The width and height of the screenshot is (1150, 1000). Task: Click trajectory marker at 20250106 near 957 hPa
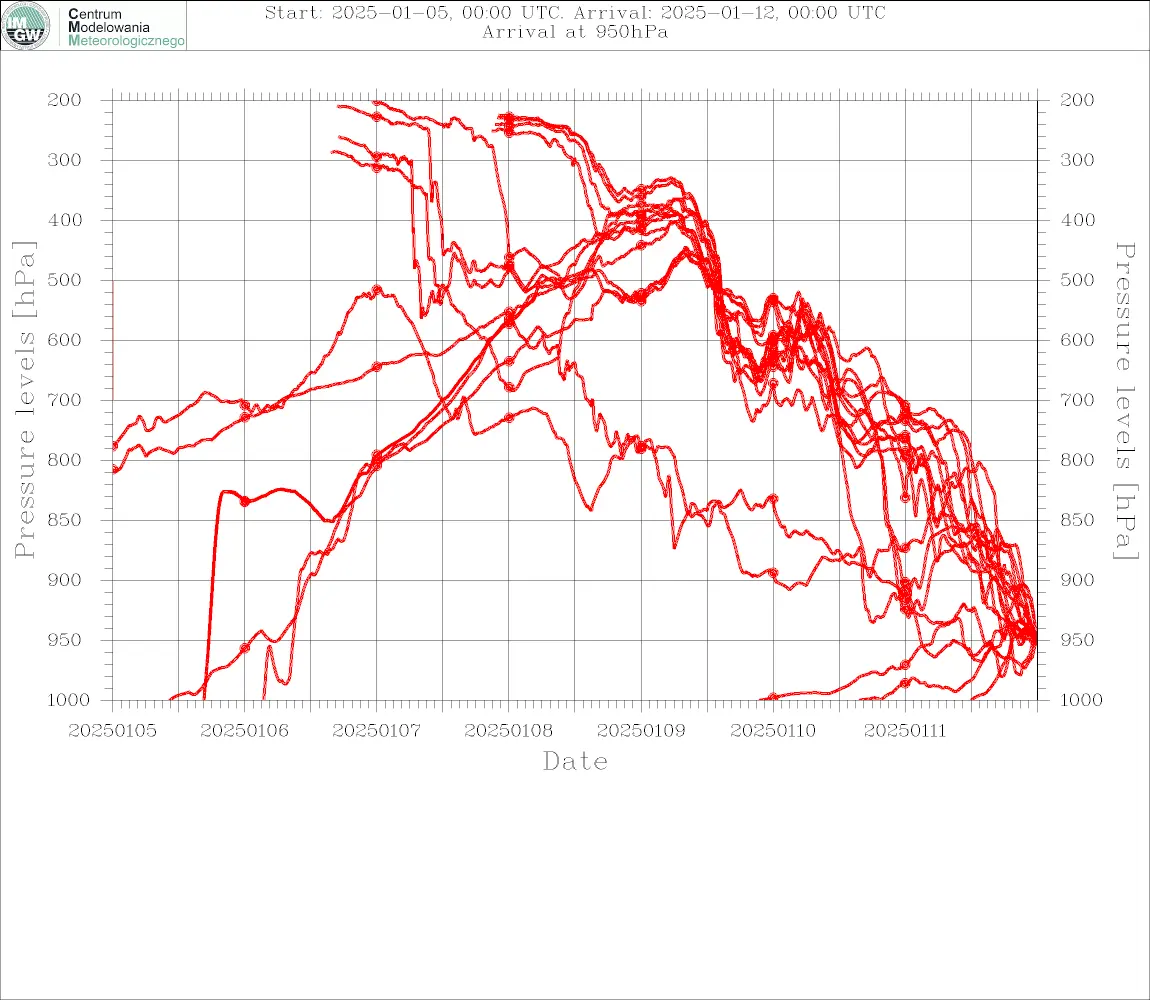[245, 649]
